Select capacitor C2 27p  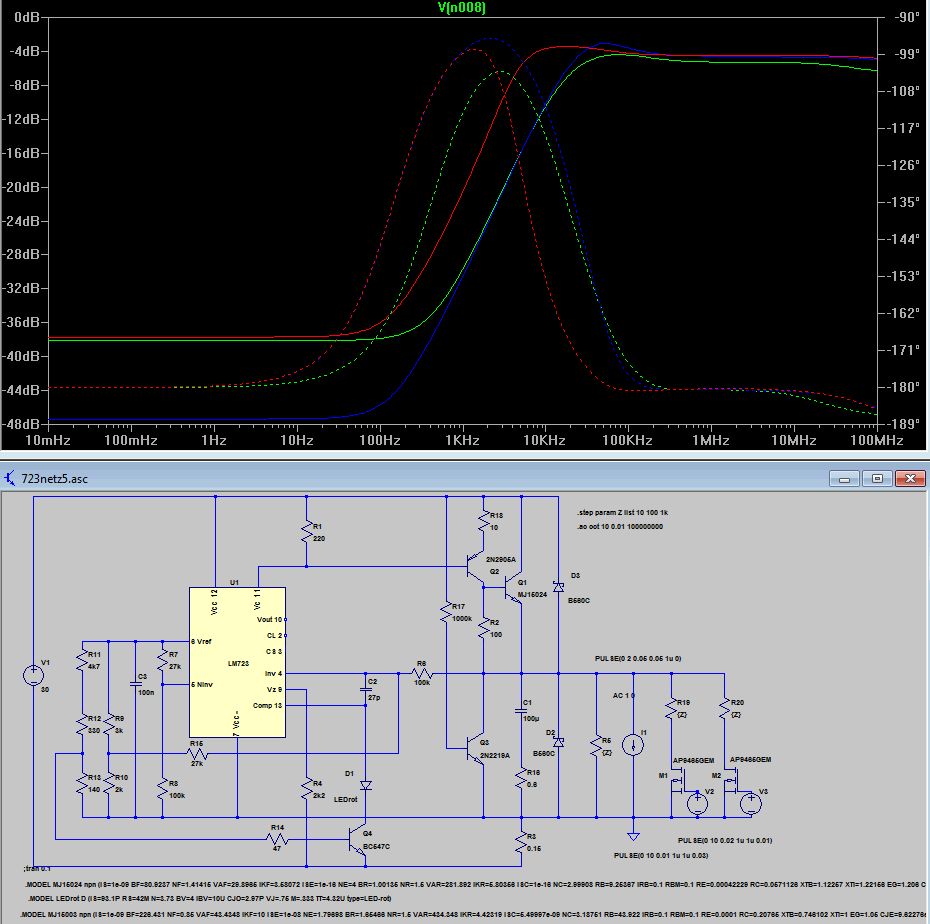(x=366, y=690)
